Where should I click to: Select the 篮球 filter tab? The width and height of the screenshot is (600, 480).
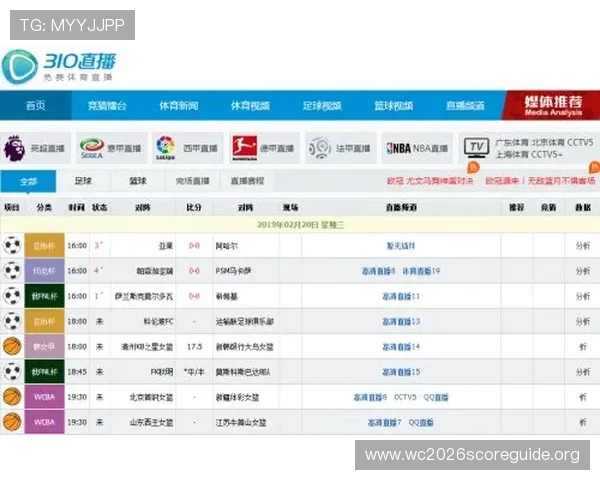click(138, 181)
